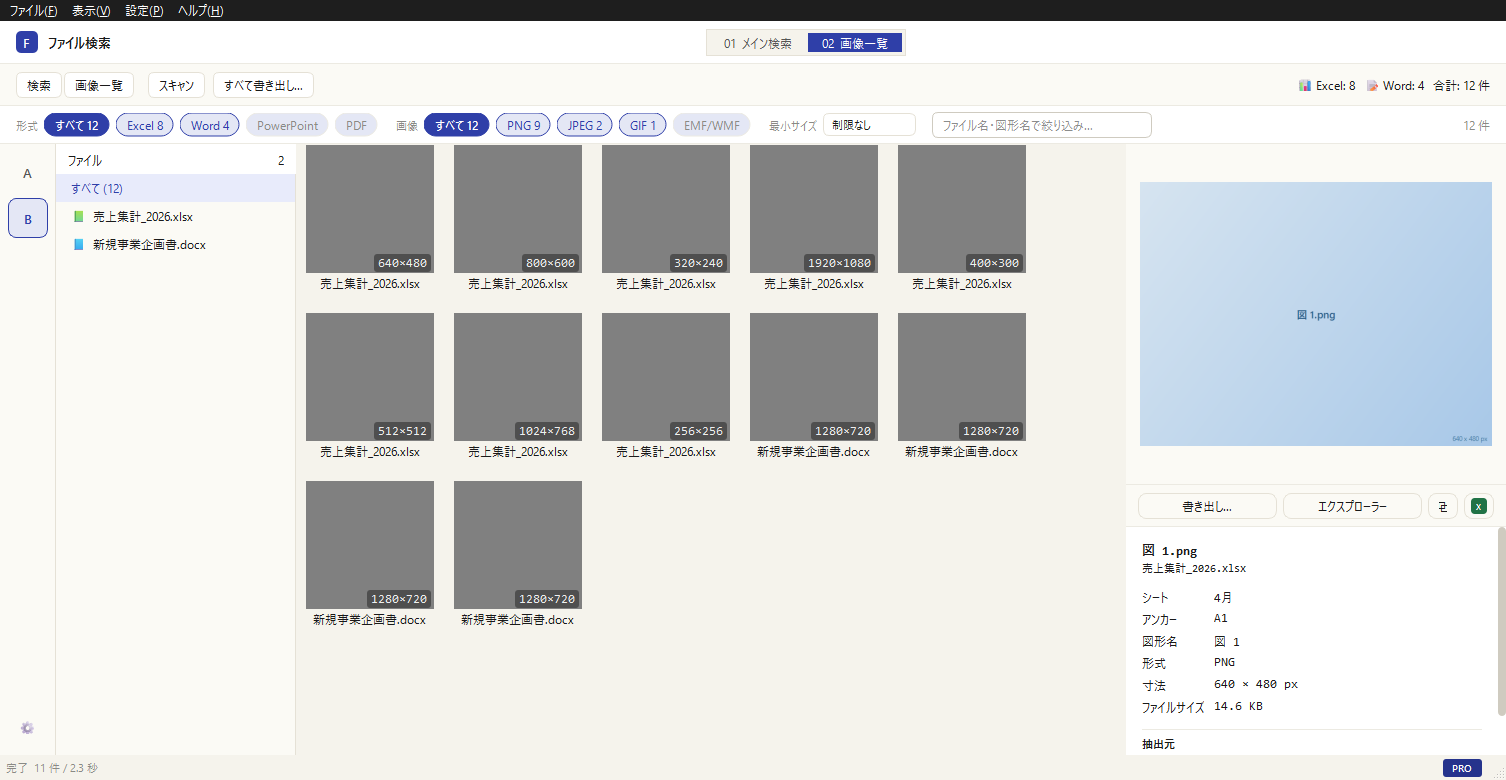
Task: Select the 1024×768 thumbnail
Action: click(518, 377)
